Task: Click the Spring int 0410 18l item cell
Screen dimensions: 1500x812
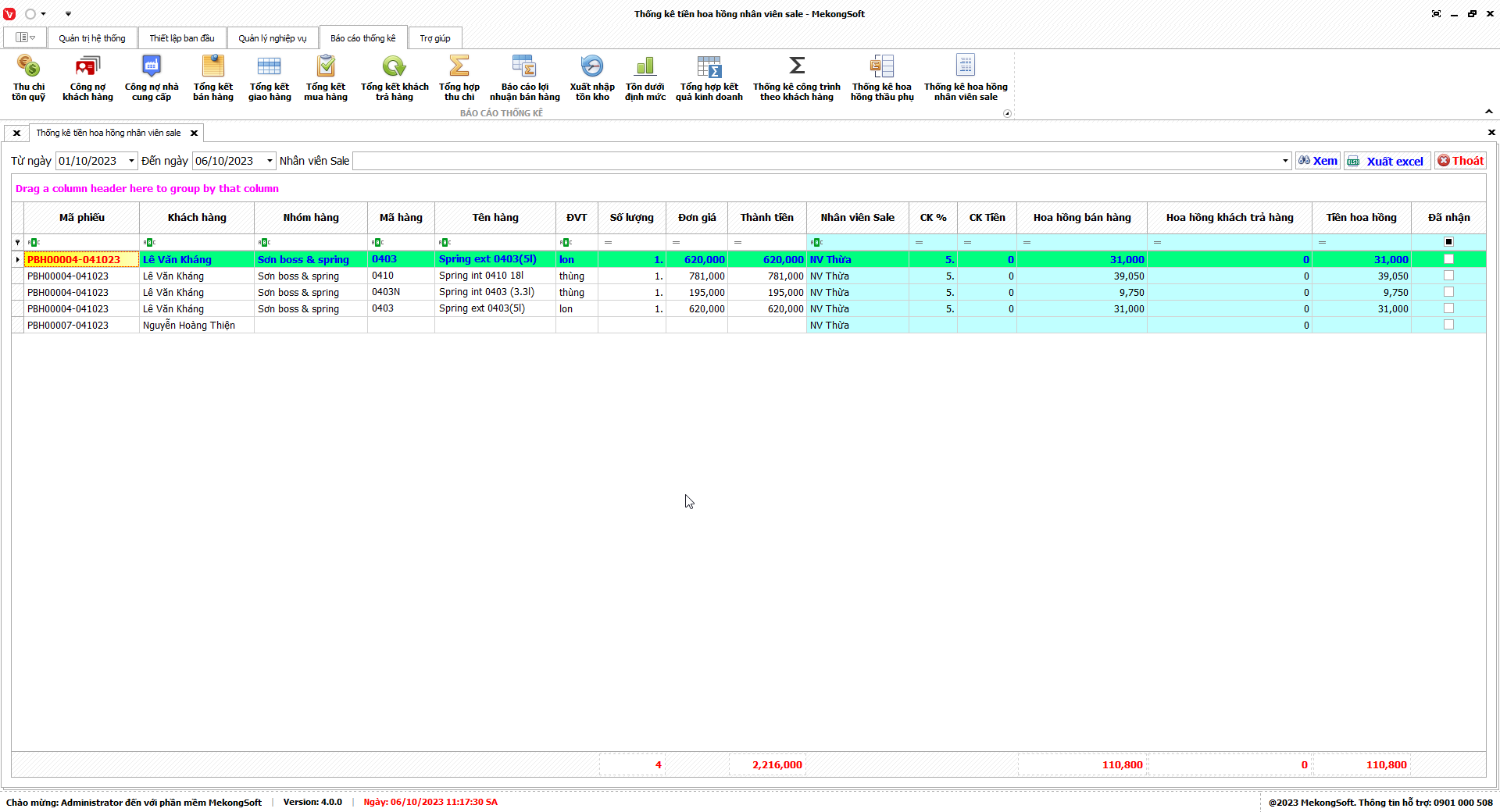Action: [495, 276]
